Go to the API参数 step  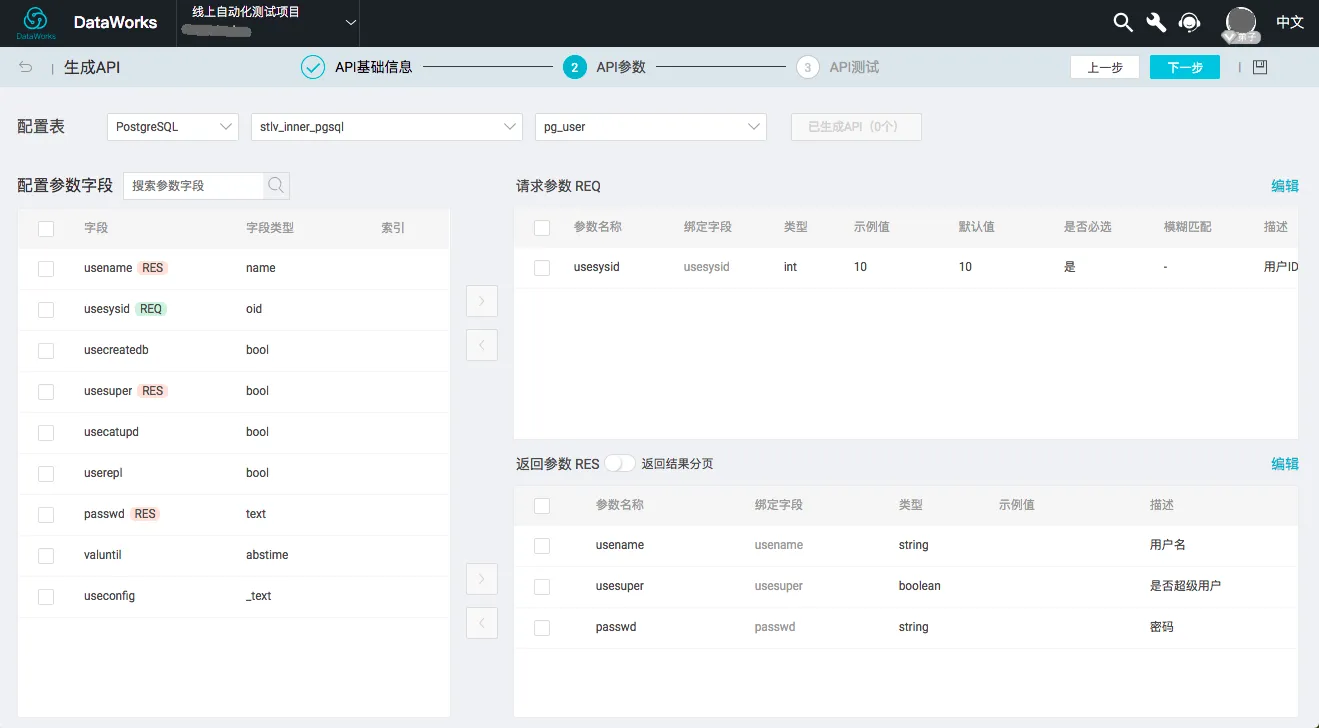click(x=621, y=67)
